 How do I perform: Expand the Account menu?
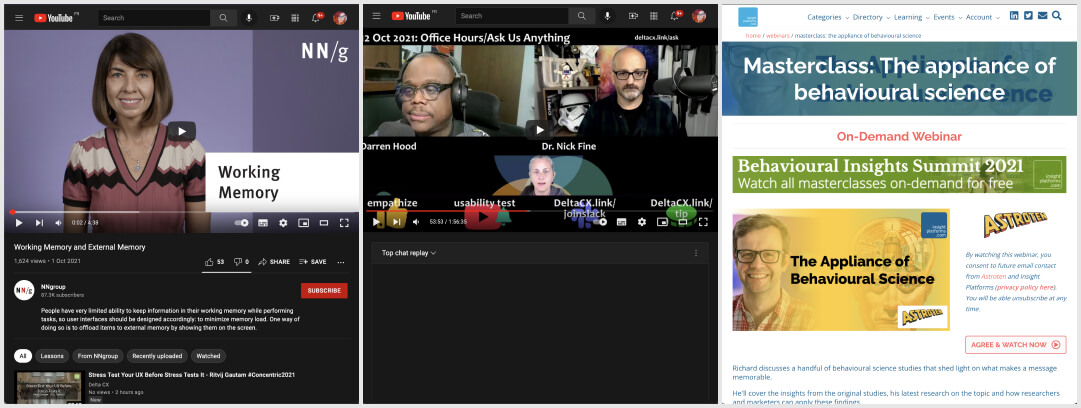pos(983,17)
